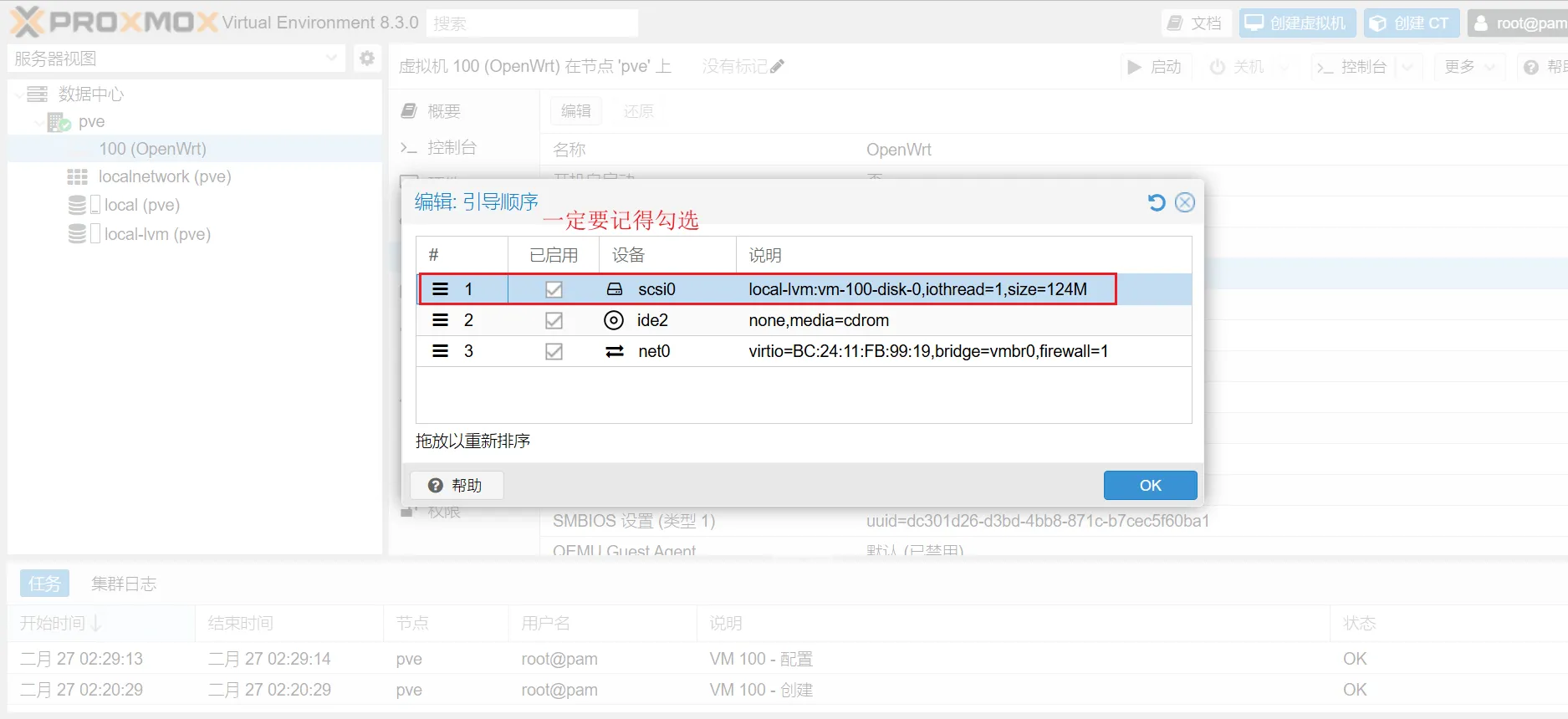Viewport: 1568px width, 719px height.
Task: Confirm boot order with OK button
Action: click(1150, 485)
